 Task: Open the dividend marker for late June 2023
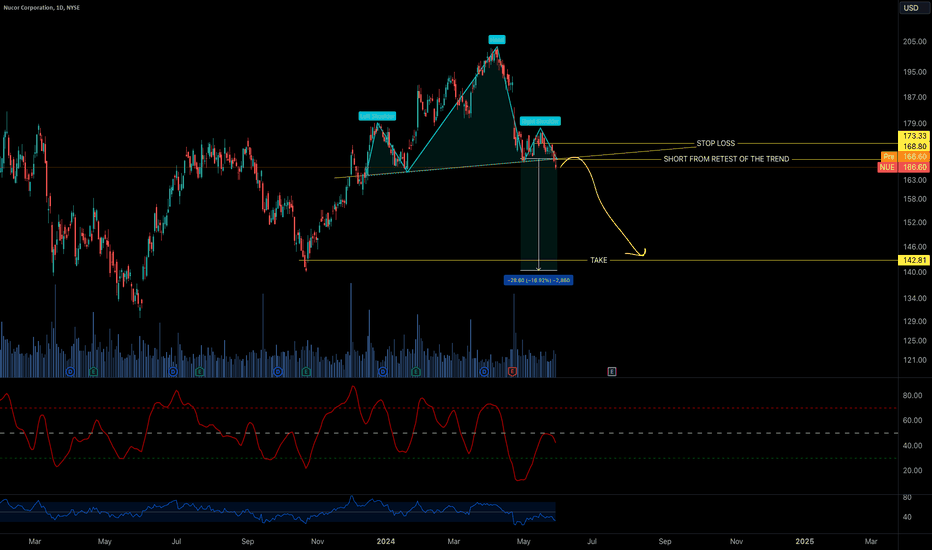point(173,372)
